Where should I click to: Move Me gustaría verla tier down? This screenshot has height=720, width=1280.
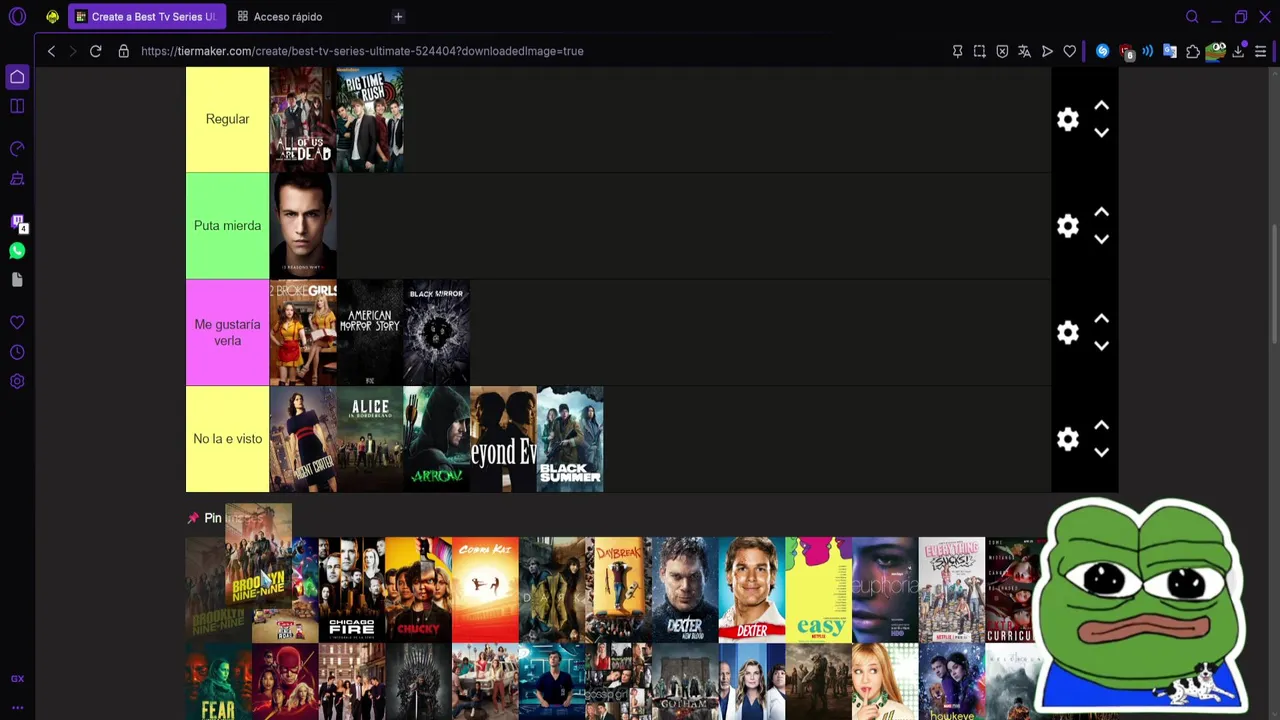click(x=1101, y=345)
